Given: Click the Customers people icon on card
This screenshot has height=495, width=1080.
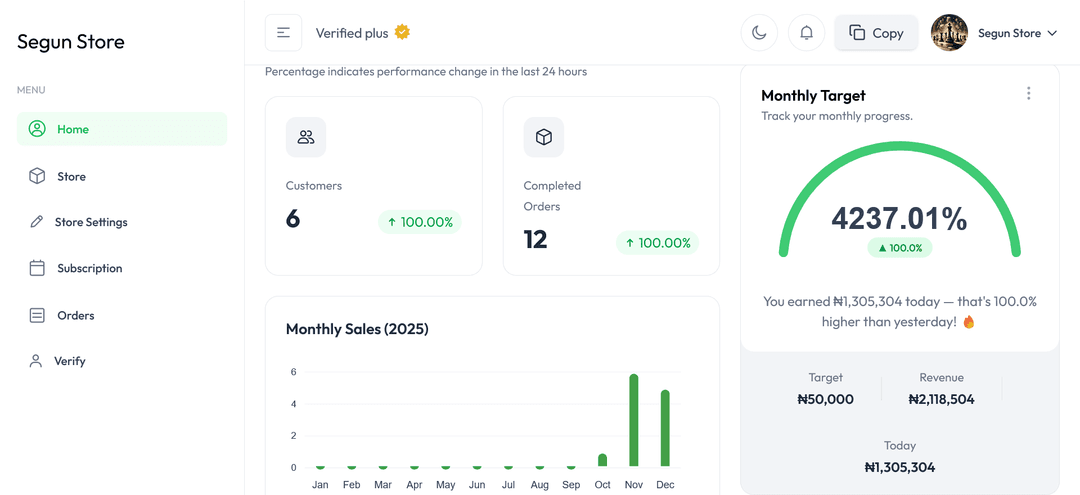Looking at the screenshot, I should (306, 137).
